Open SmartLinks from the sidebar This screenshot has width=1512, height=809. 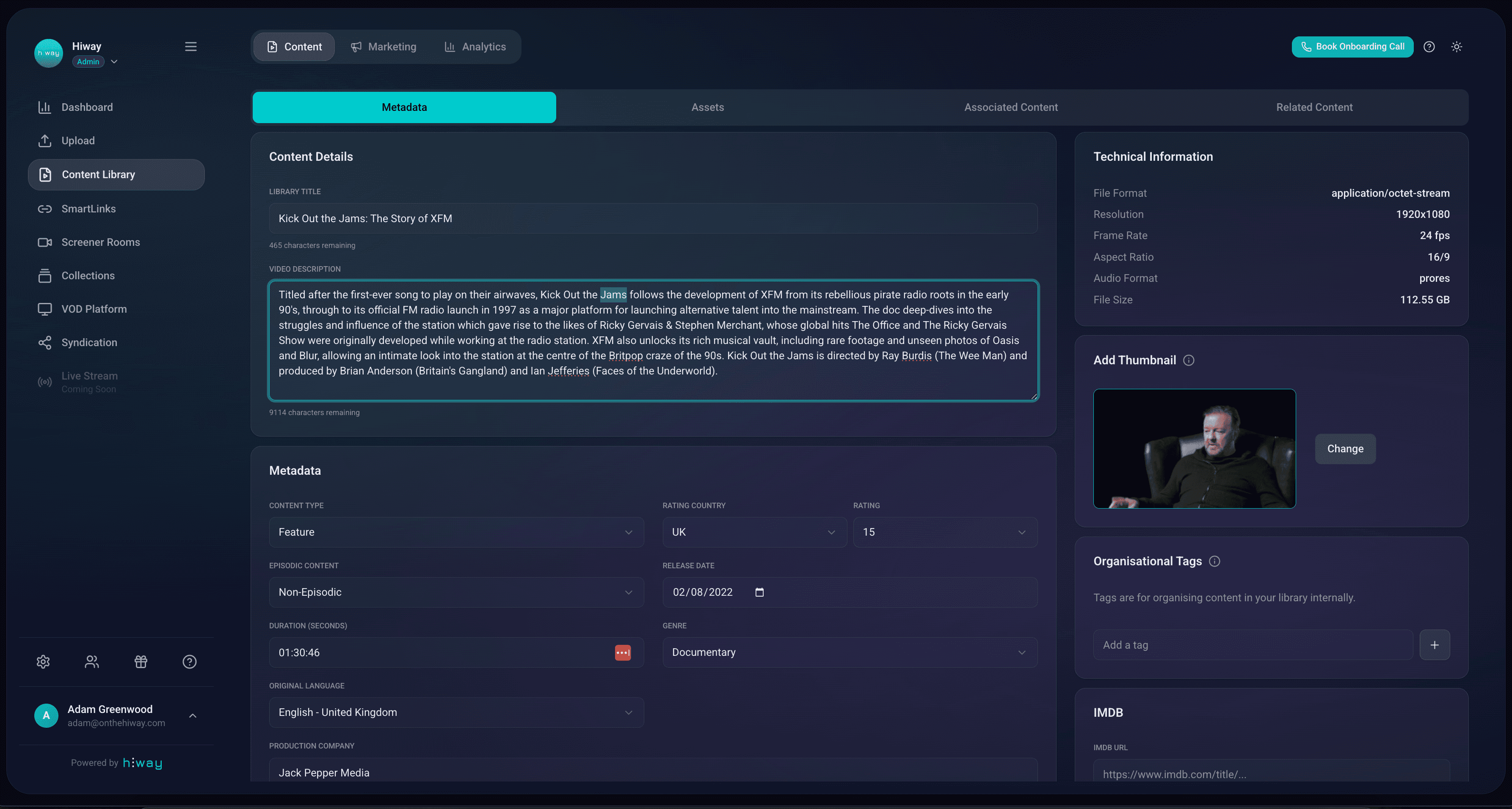click(x=88, y=209)
